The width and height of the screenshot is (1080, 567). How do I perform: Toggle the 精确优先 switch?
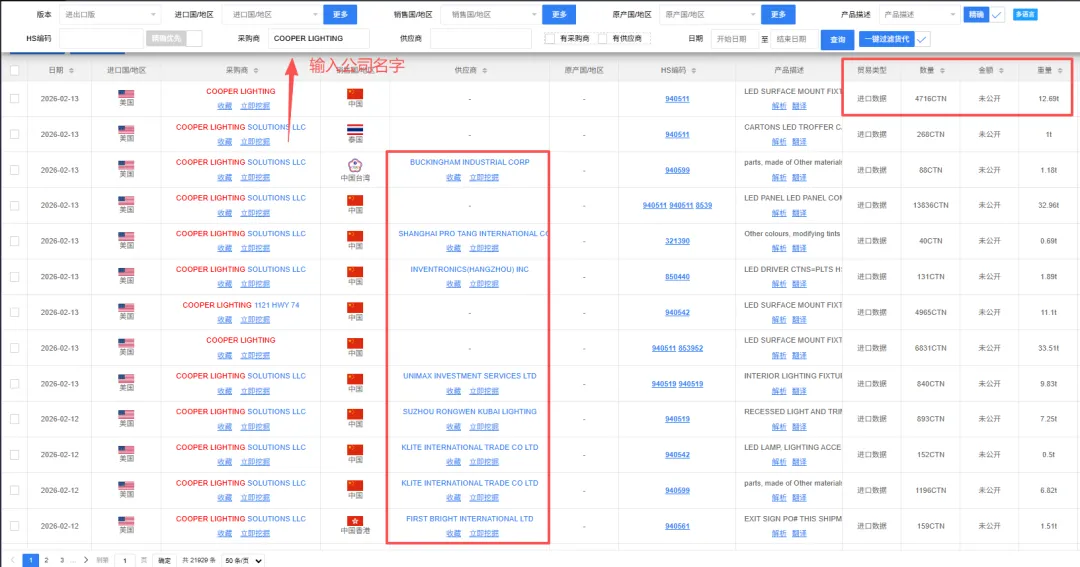click(174, 39)
